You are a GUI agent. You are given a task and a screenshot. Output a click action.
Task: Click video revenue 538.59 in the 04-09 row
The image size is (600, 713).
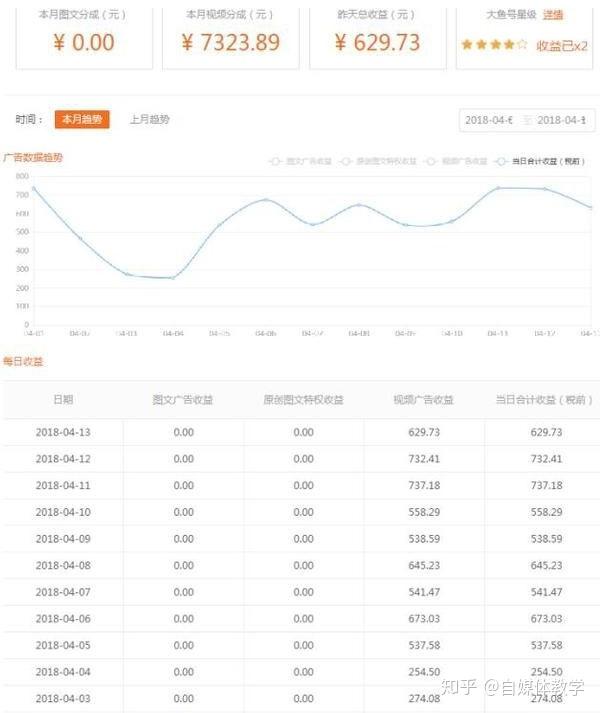424,539
